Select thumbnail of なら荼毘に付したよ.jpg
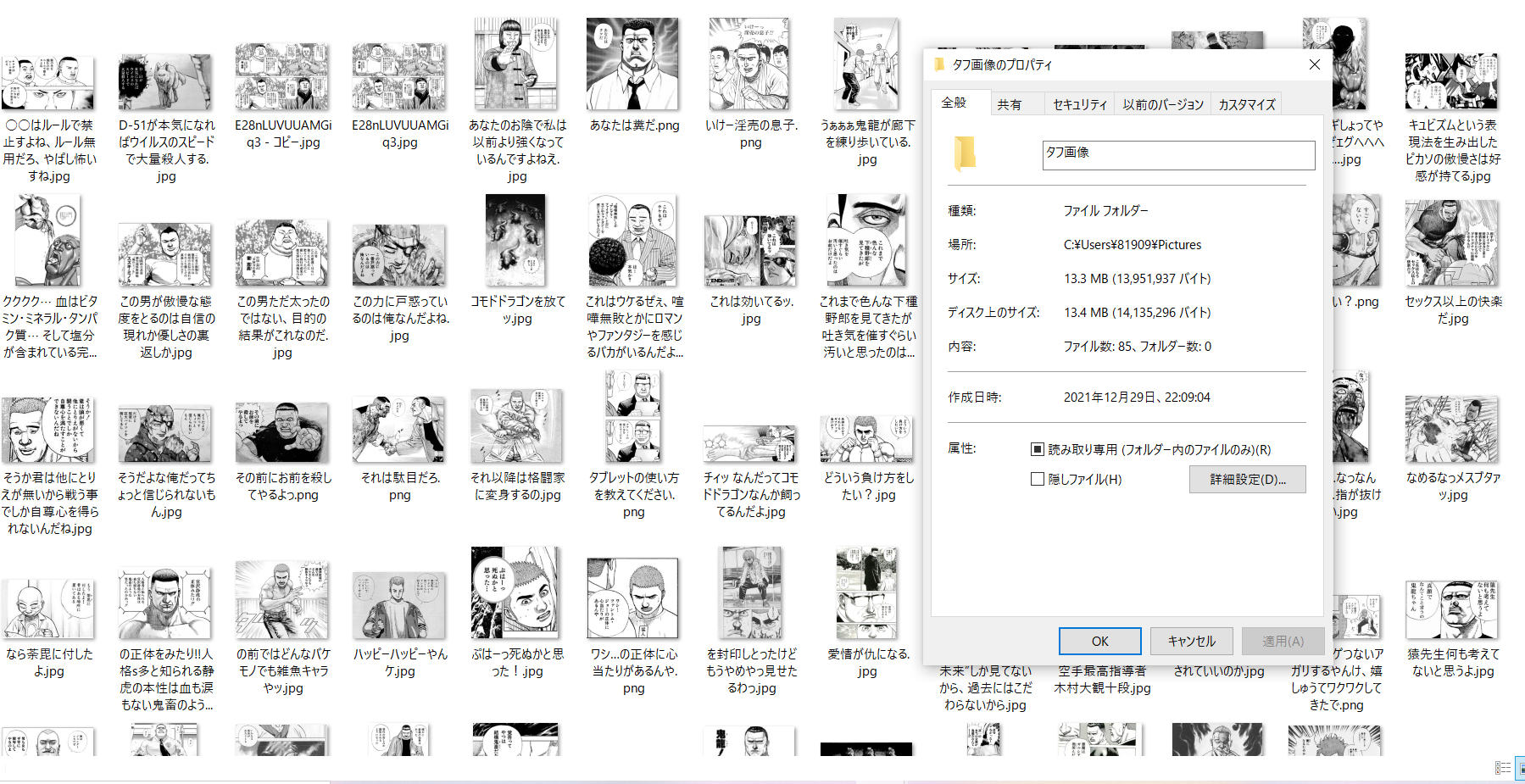 [48, 609]
